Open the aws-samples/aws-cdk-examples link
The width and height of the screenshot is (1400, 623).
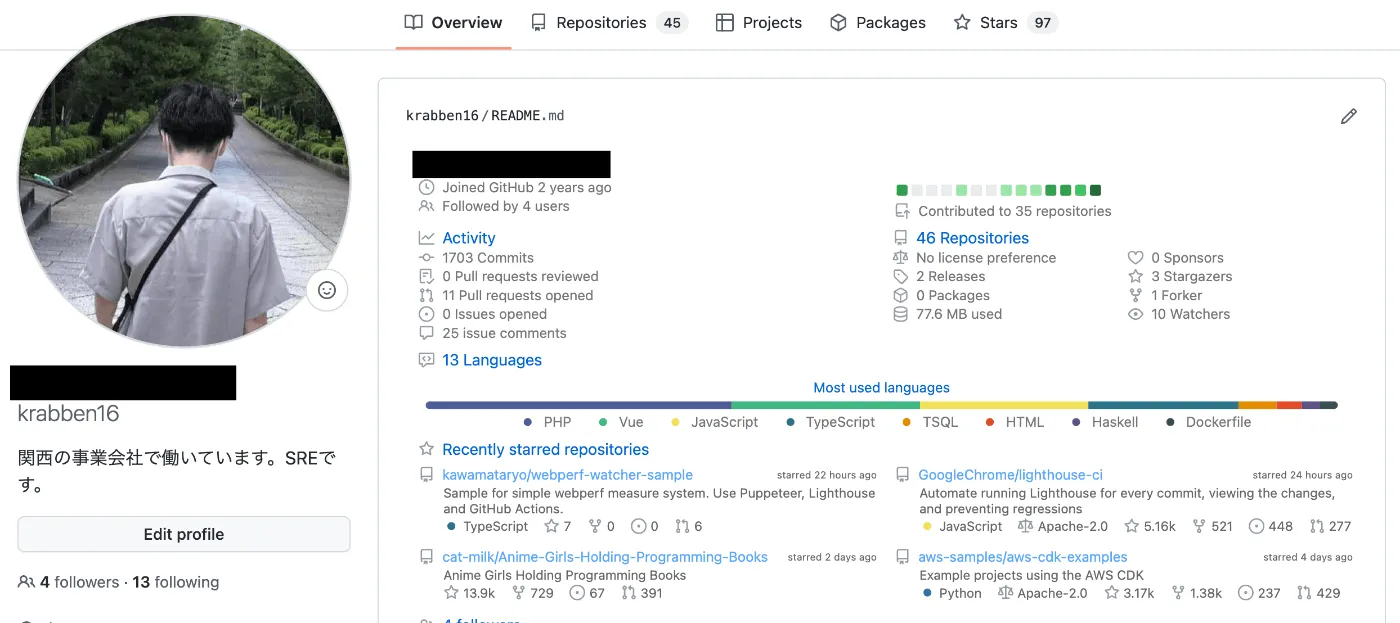pos(1022,557)
